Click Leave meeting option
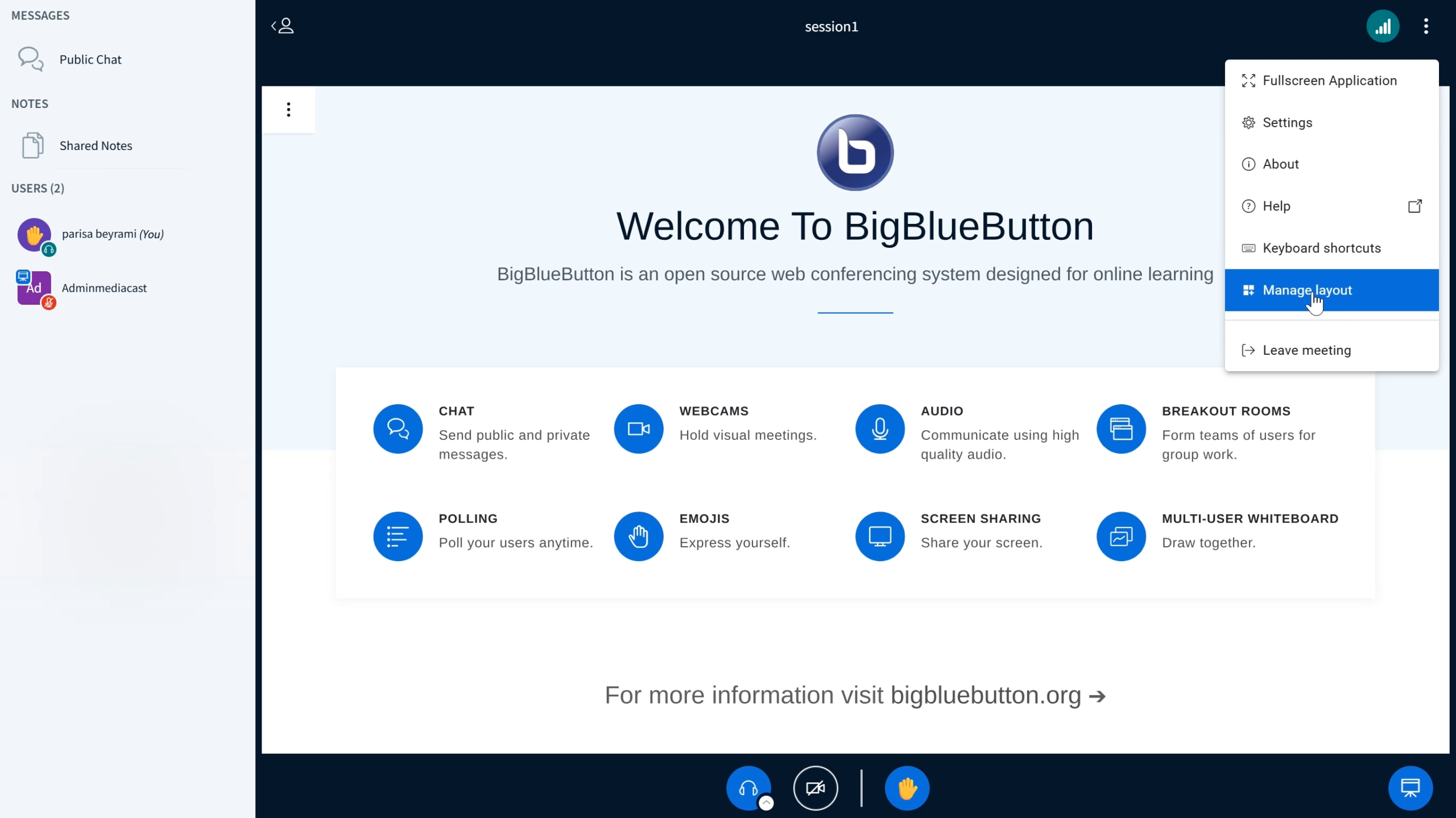This screenshot has width=1456, height=818. click(1306, 350)
